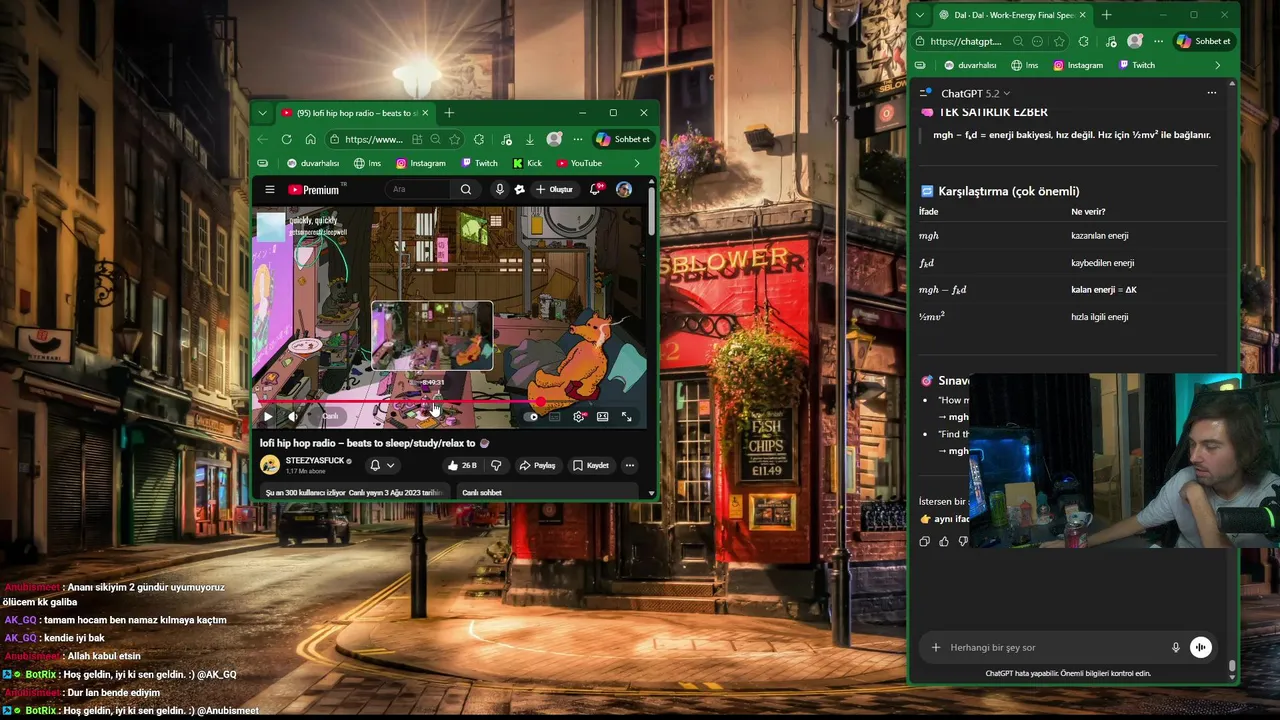Click the Canlı live button in the player
This screenshot has height=720, width=1280.
tap(329, 416)
